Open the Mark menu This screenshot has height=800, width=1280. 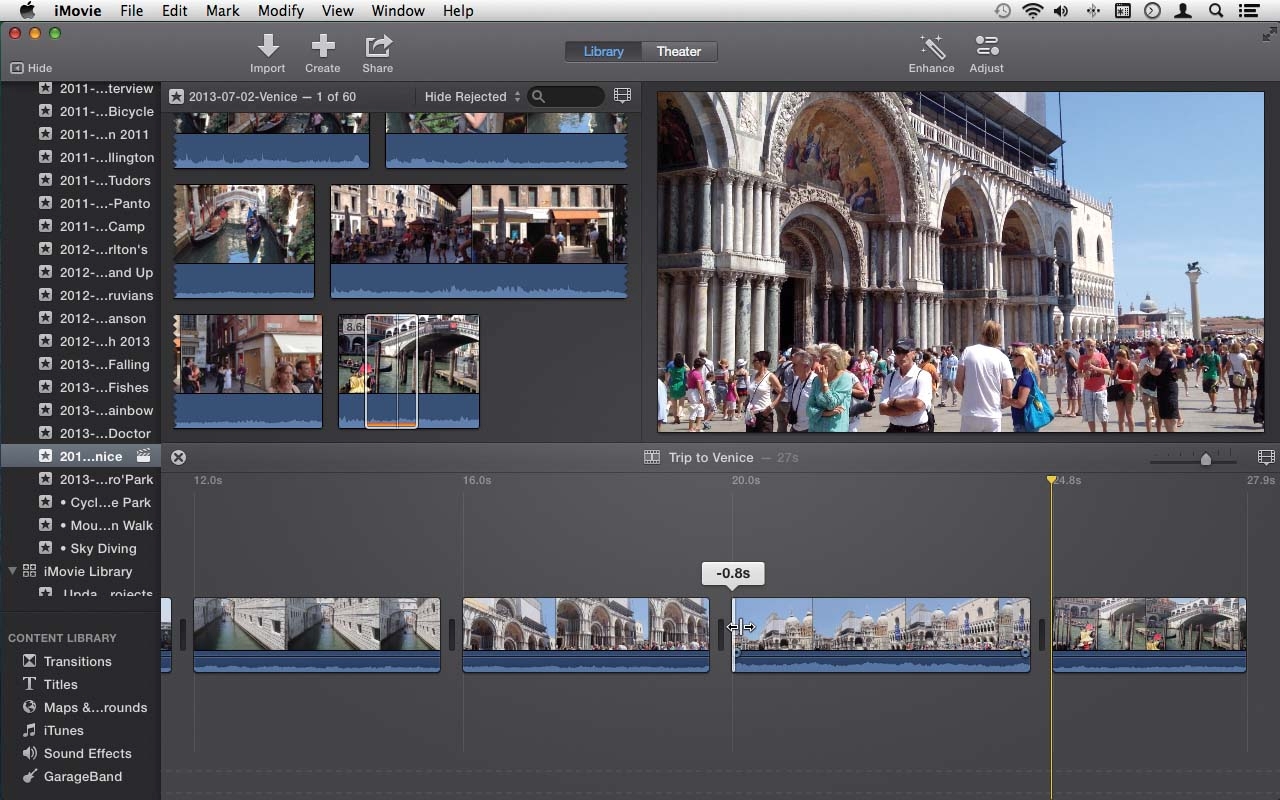(x=223, y=11)
